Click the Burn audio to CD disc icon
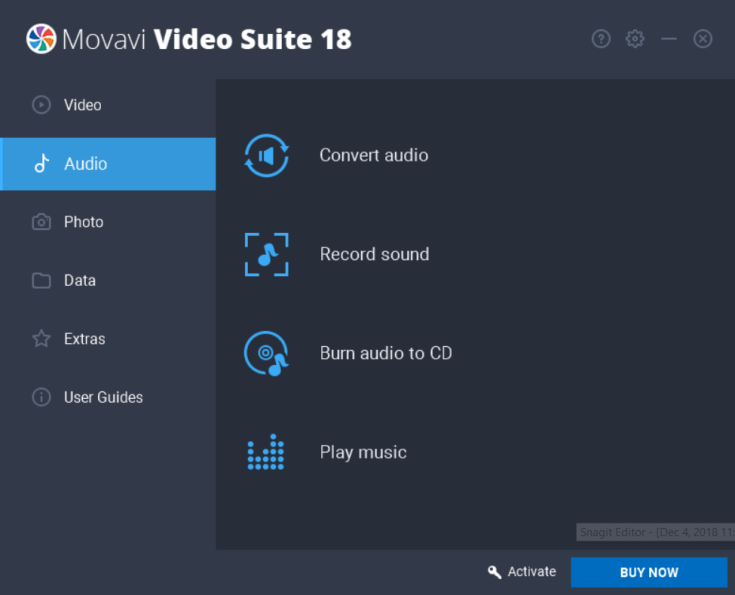735x595 pixels. click(266, 354)
